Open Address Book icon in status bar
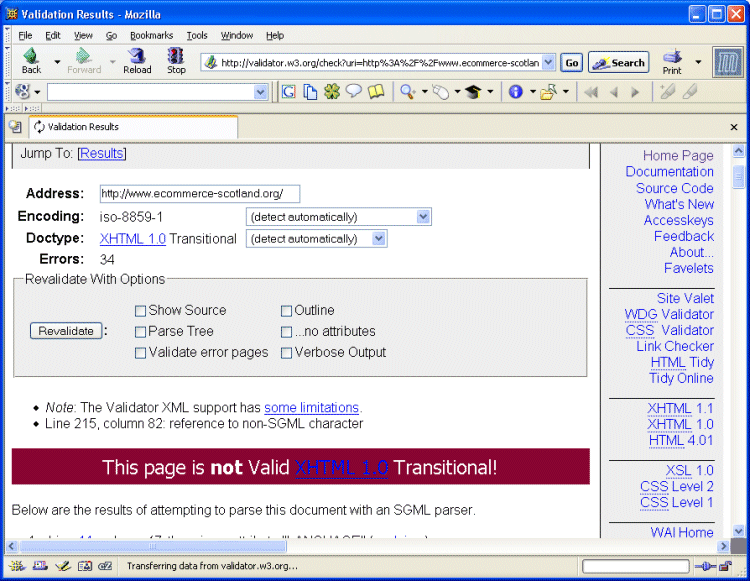Image resolution: width=750 pixels, height=581 pixels. [x=85, y=566]
